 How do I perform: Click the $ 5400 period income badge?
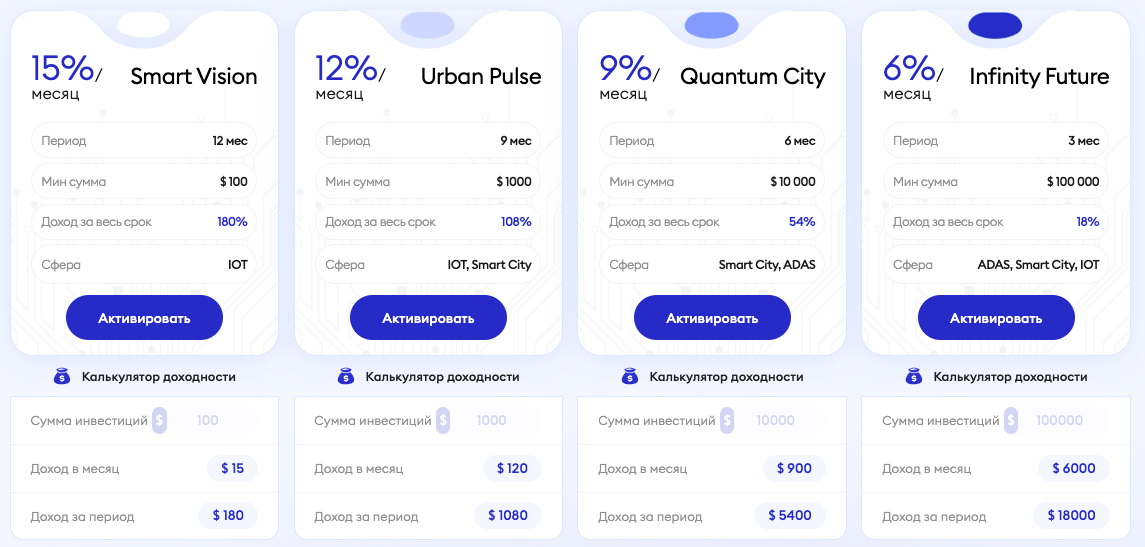pyautogui.click(x=791, y=516)
